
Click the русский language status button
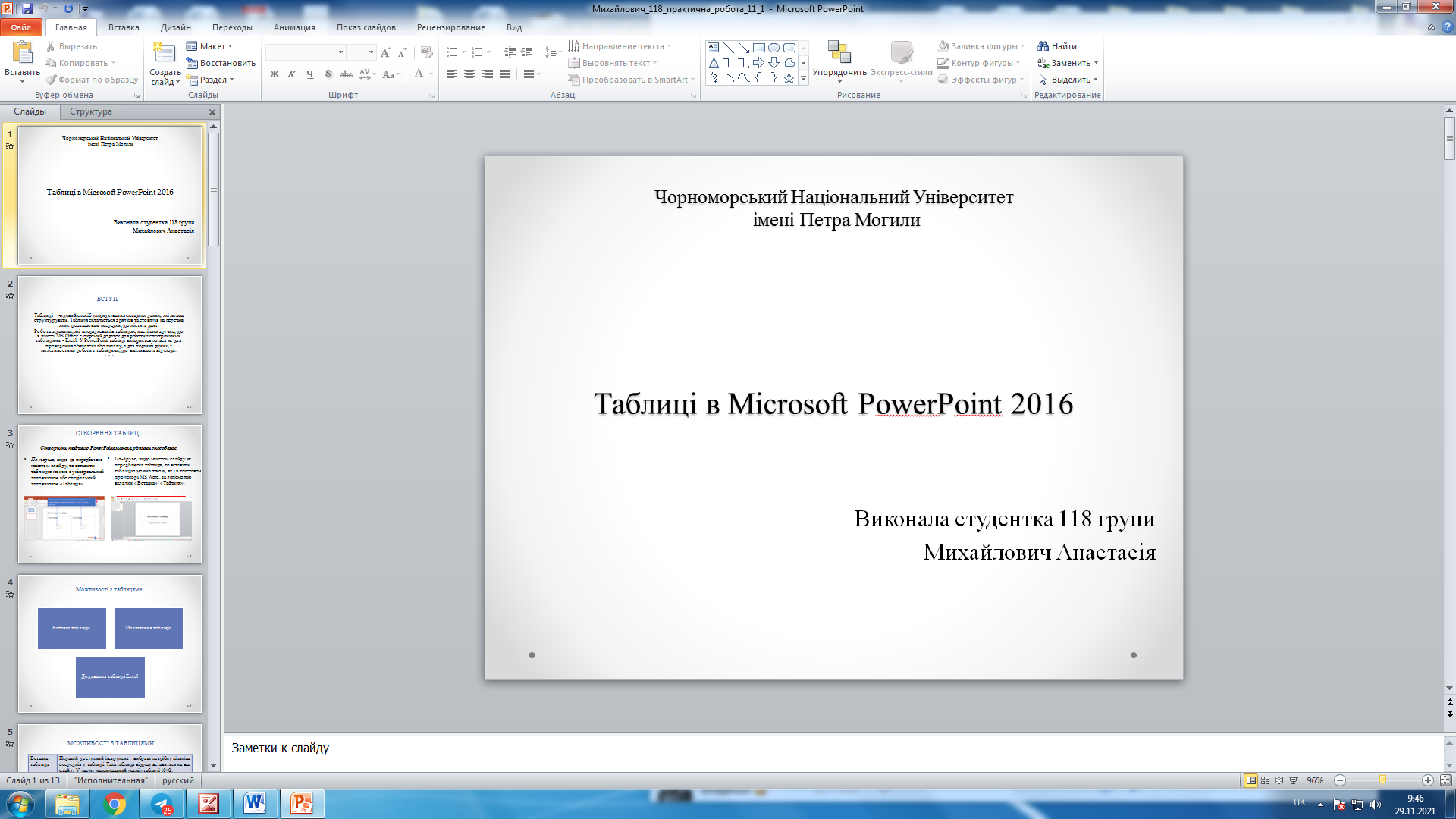click(178, 780)
